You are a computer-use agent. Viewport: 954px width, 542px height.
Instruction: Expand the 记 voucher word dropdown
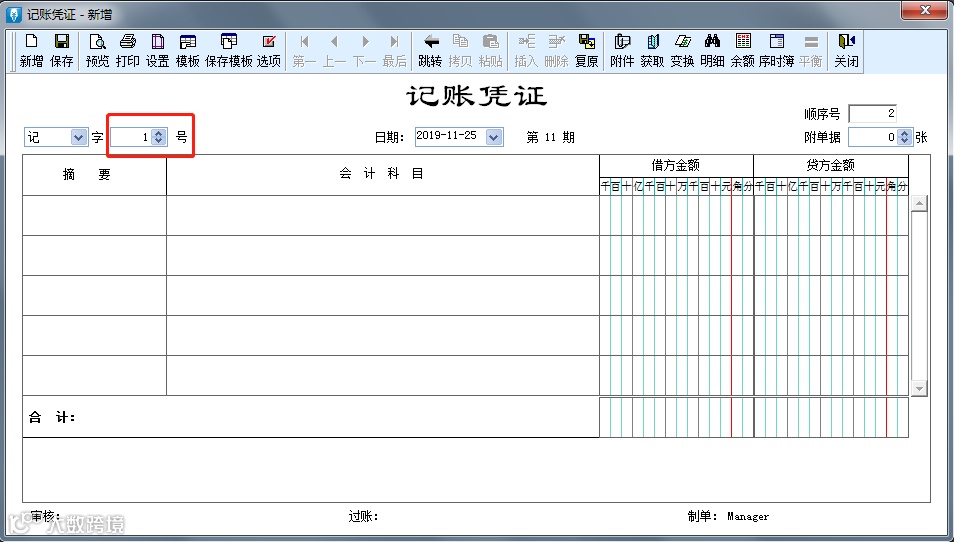(78, 137)
